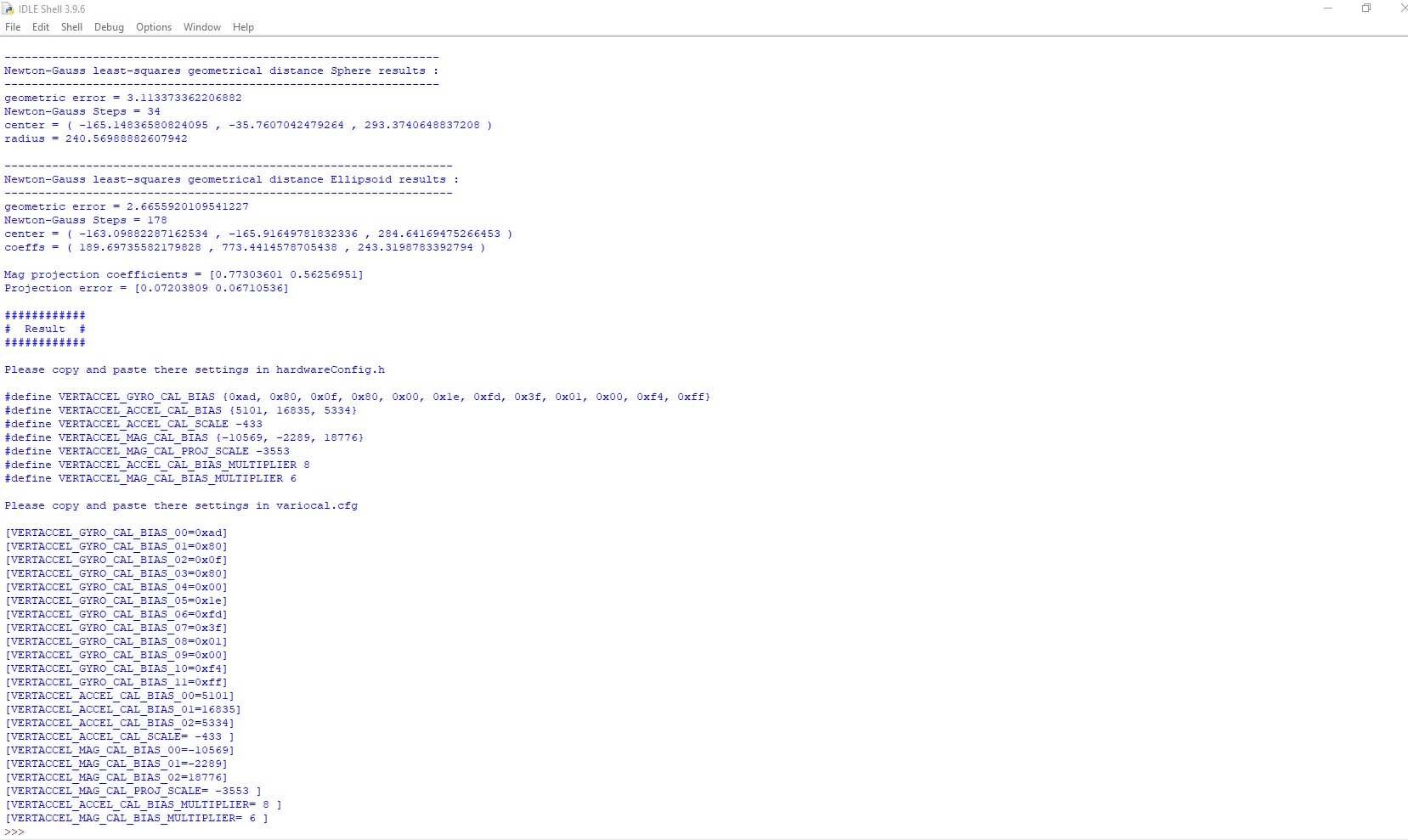Open the Help menu
Screen dimensions: 1408x840
point(243,27)
